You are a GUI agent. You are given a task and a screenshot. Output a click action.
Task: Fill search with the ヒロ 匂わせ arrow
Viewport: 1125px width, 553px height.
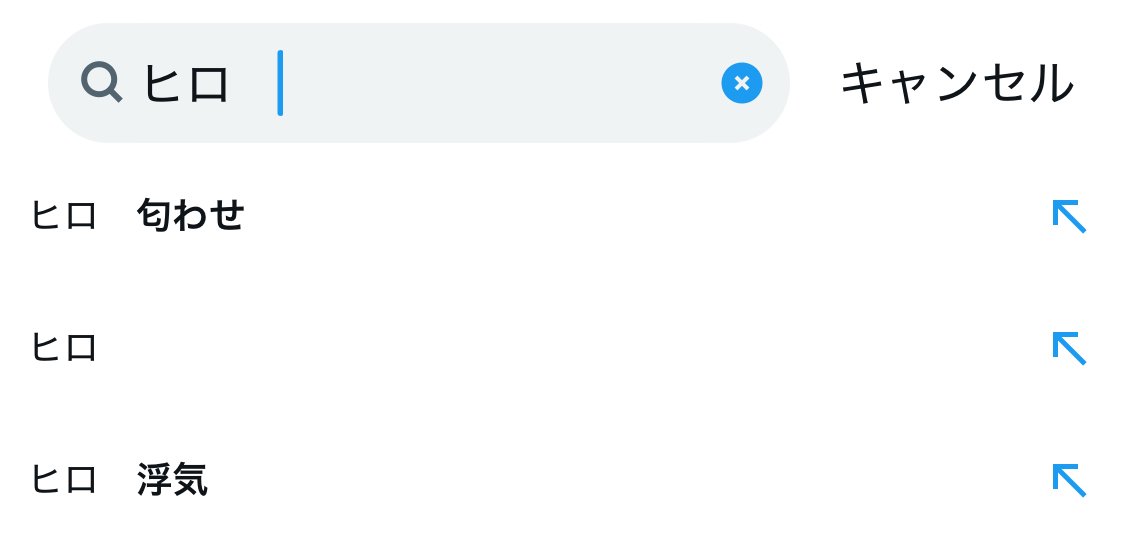click(x=1068, y=216)
